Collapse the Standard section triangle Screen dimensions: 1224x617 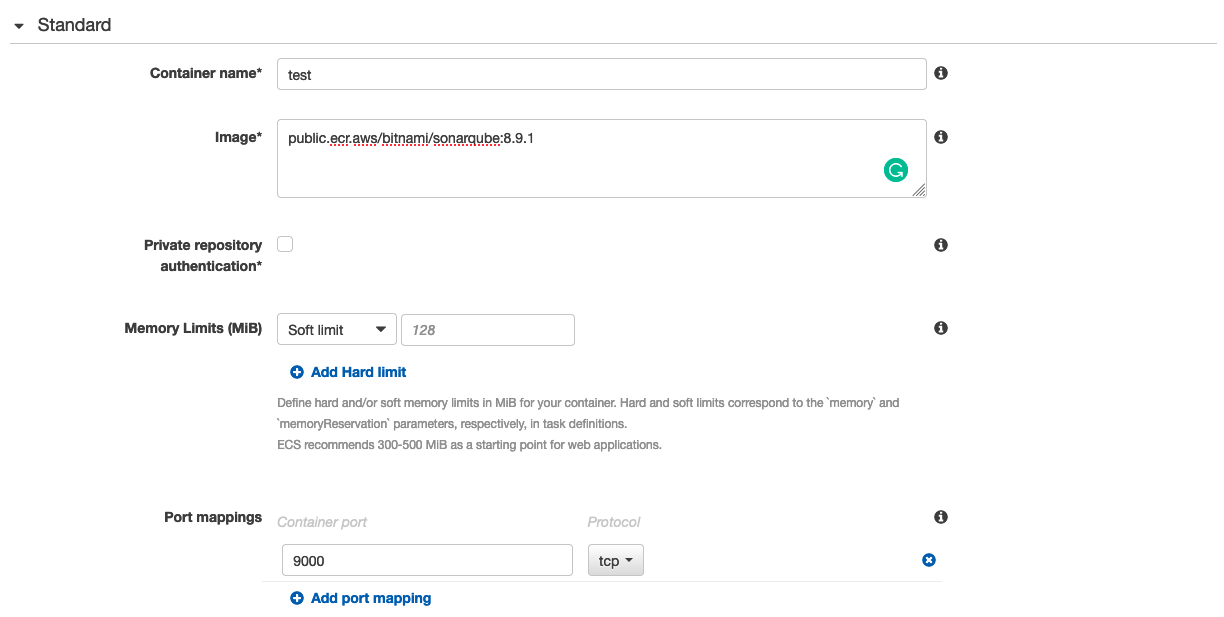[19, 26]
